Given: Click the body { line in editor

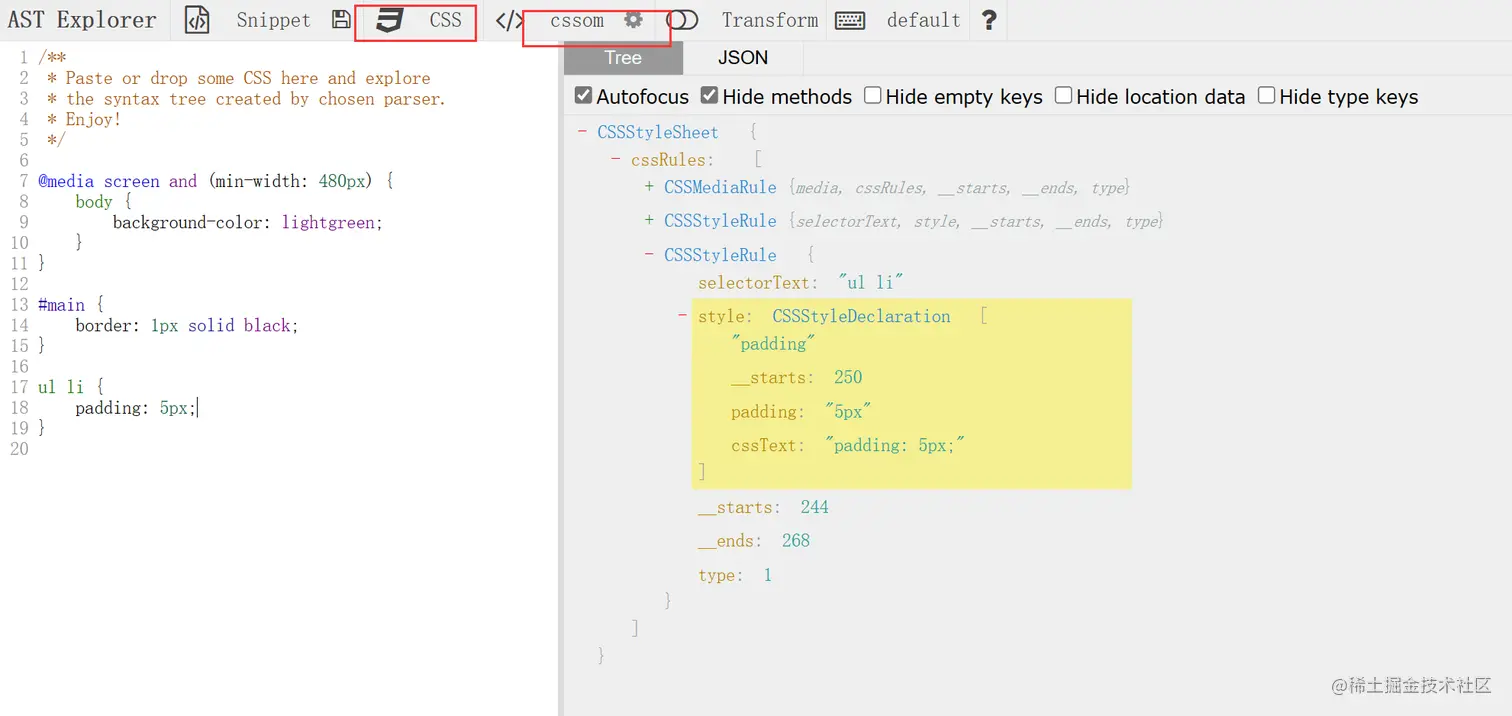Looking at the screenshot, I should 103,201.
